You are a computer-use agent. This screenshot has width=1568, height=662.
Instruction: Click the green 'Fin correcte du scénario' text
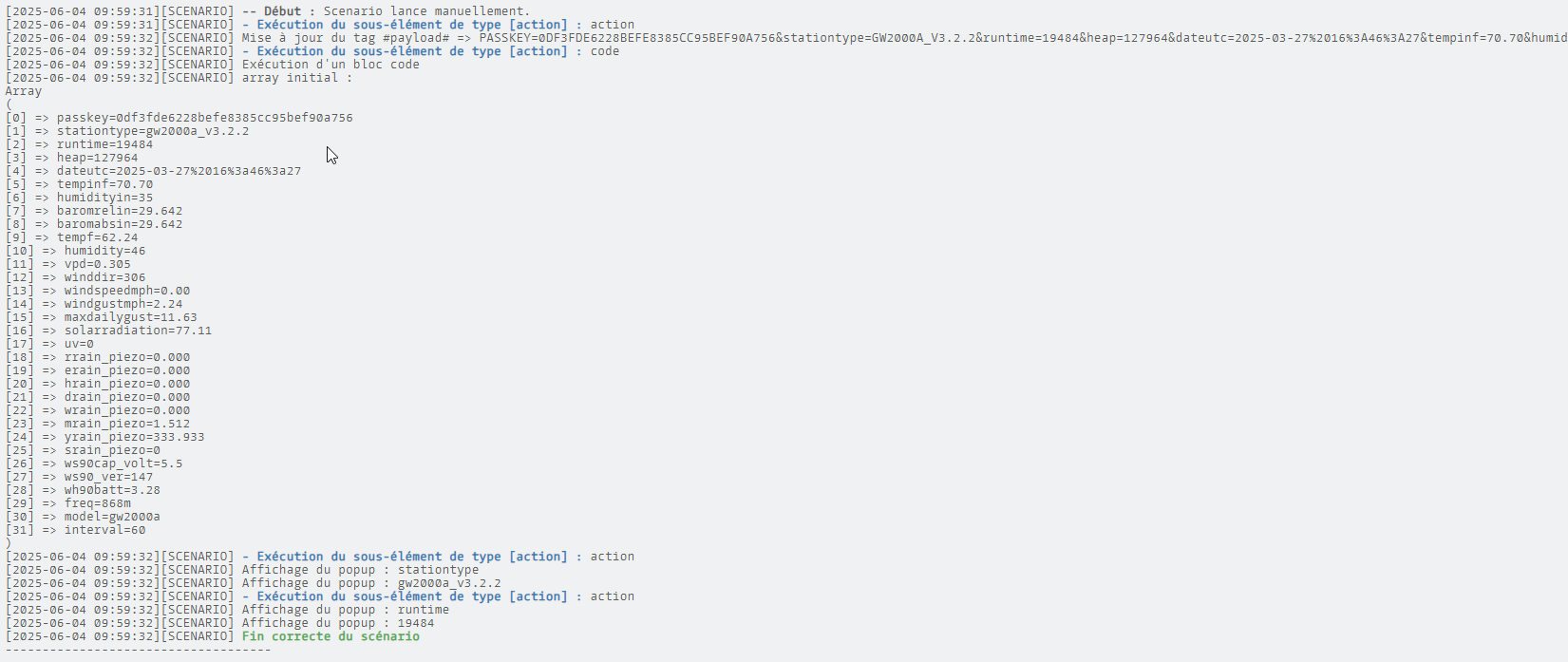tap(331, 636)
